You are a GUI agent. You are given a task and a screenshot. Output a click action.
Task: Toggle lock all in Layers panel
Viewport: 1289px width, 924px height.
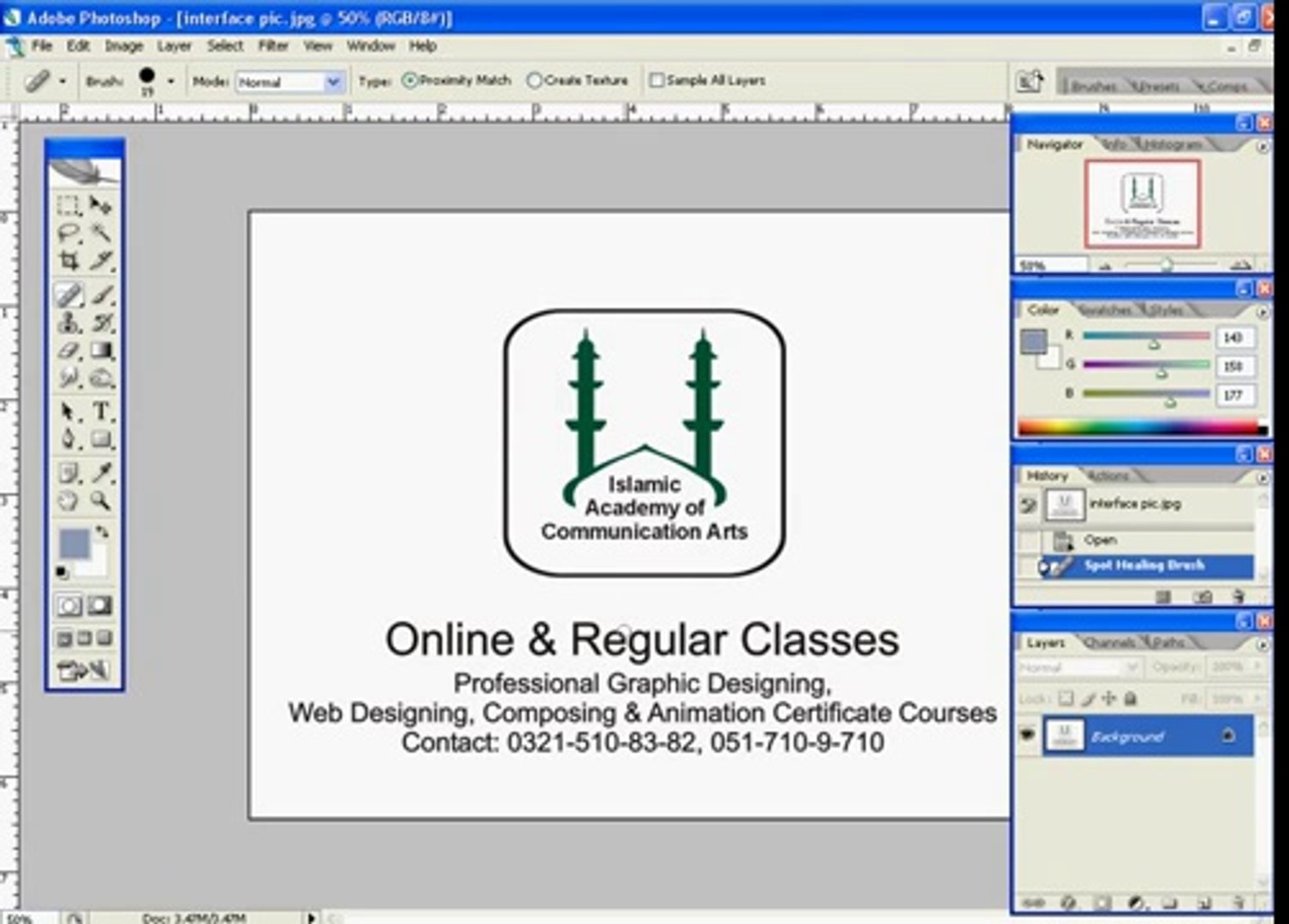pos(1131,699)
